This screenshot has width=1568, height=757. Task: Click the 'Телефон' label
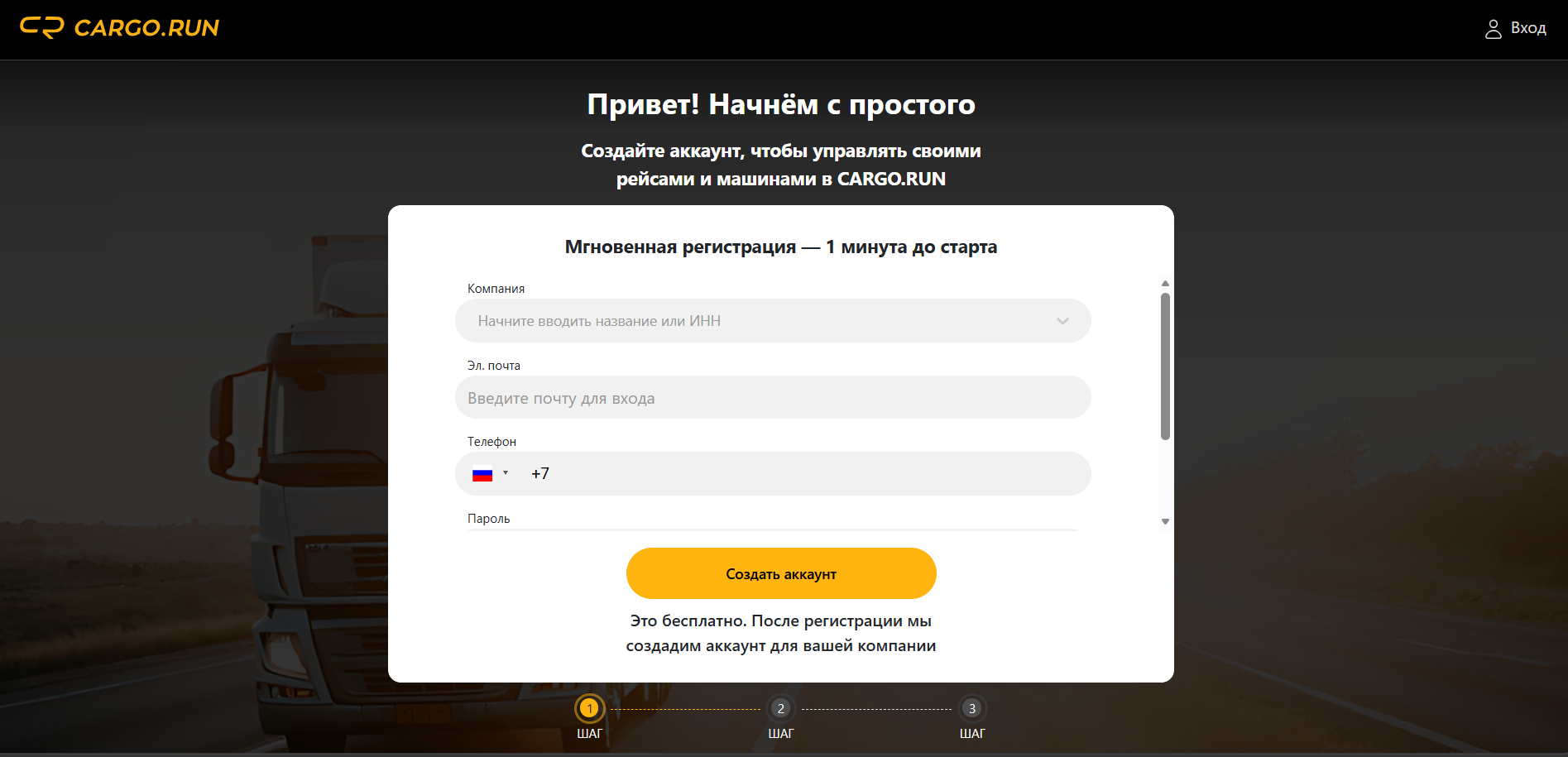pos(491,442)
